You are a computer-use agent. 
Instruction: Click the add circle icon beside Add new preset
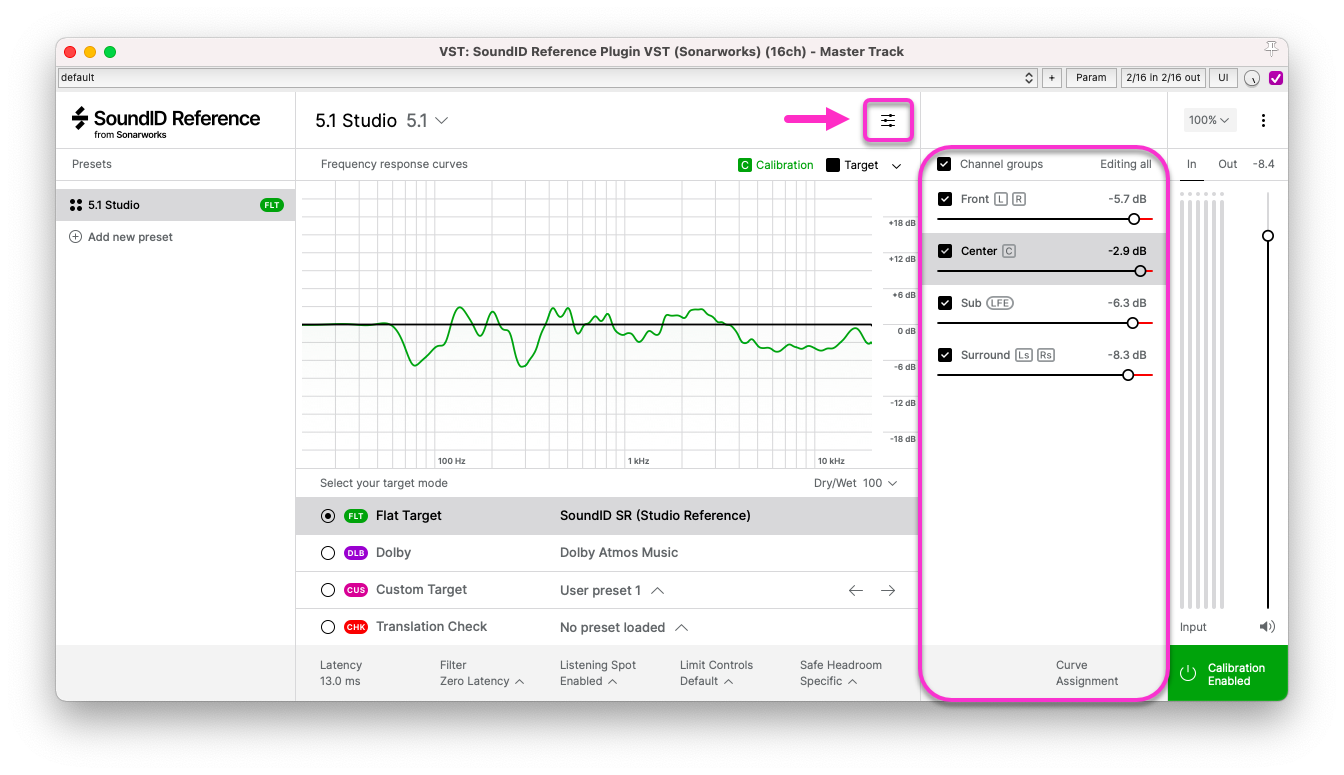pos(75,237)
